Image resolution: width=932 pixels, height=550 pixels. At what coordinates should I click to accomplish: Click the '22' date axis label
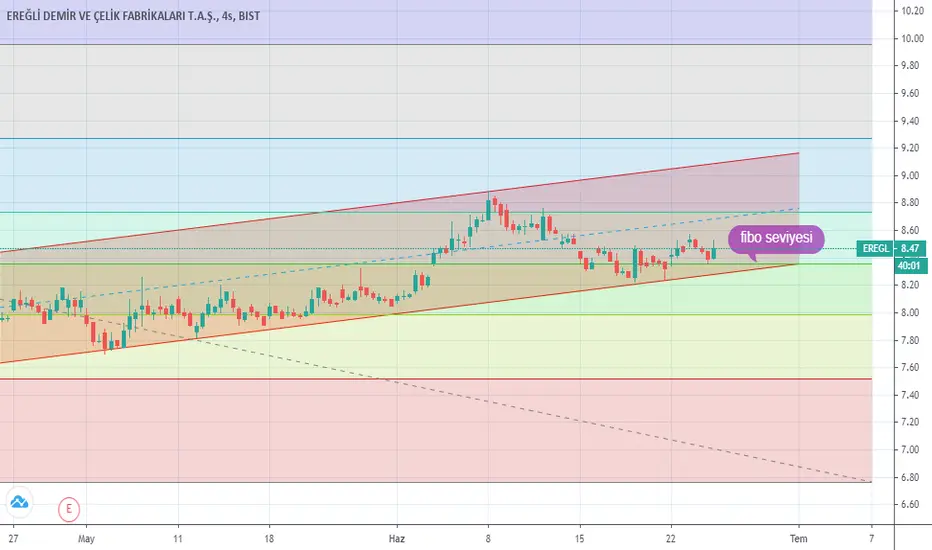[671, 539]
